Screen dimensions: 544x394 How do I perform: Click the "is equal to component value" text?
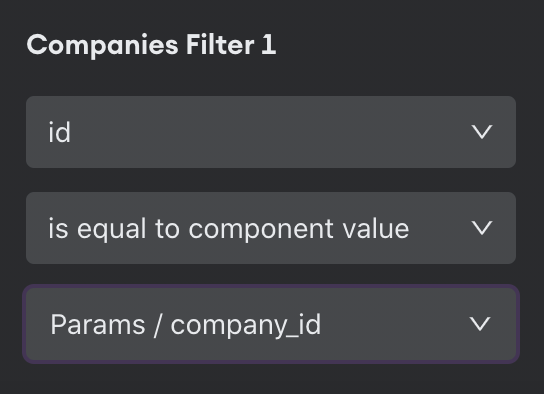229,229
